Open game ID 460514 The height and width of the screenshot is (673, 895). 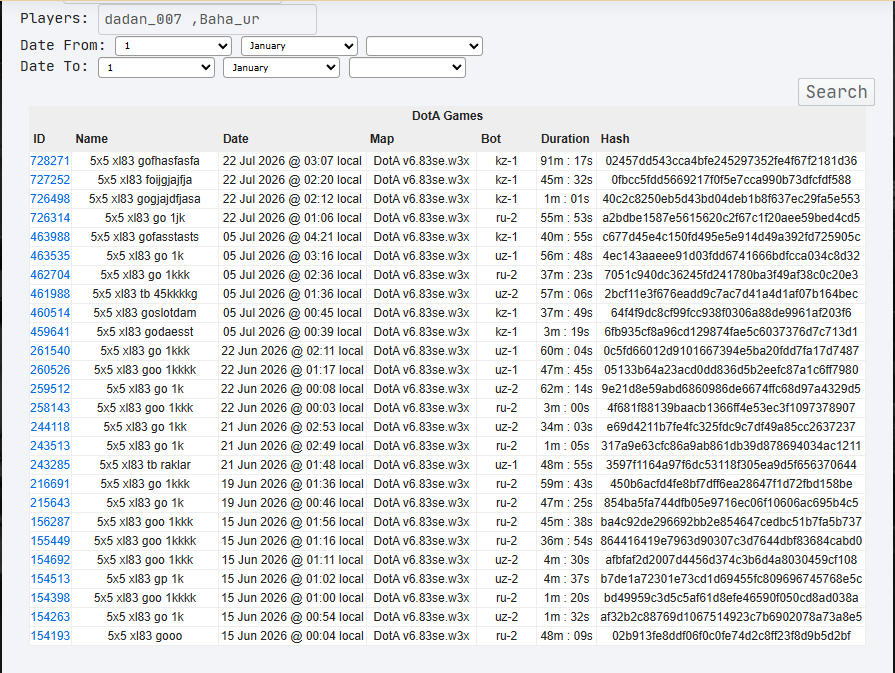click(50, 313)
